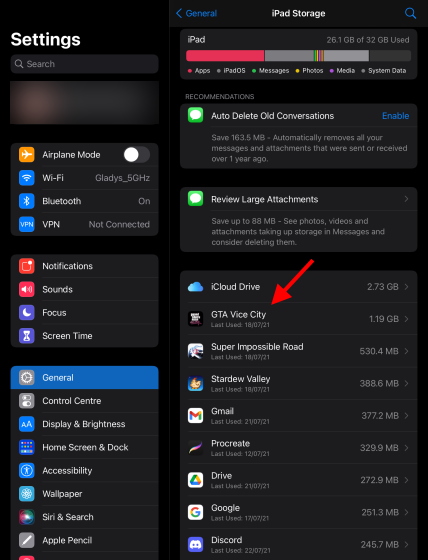
Task: Tap the iCloud Drive cloud icon
Action: pos(195,287)
